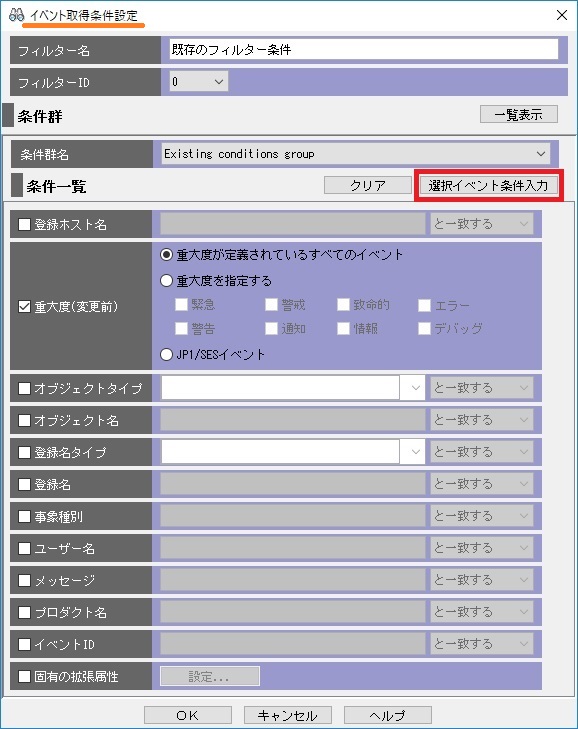578x729 pixels.
Task: Tick the メッセージ condition checkbox
Action: (x=24, y=580)
